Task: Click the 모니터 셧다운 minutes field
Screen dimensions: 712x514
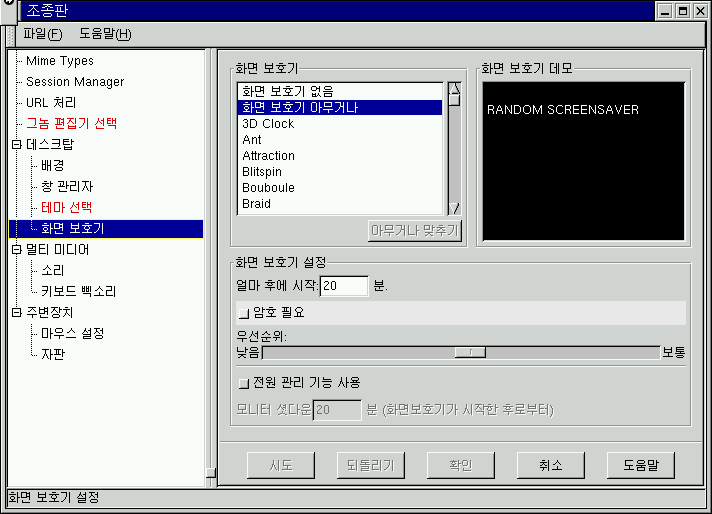Action: coord(337,410)
